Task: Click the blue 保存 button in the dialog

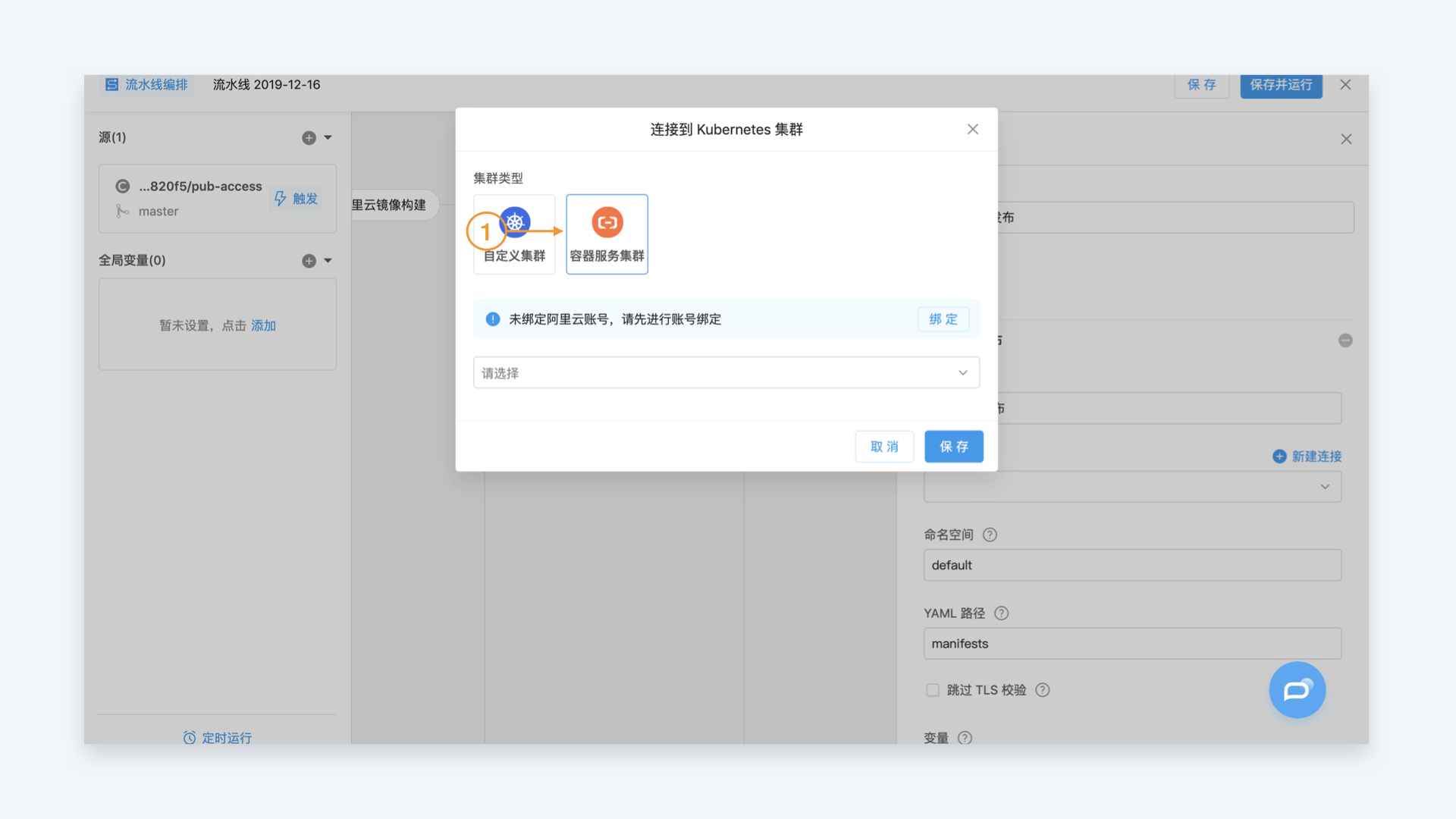Action: [954, 447]
